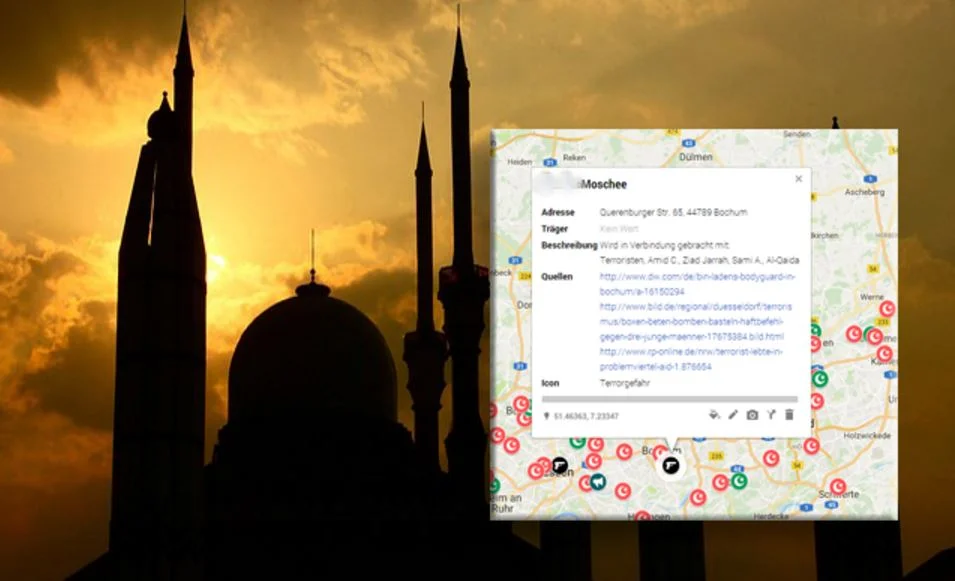Click the 'Adresse' field label

(558, 213)
